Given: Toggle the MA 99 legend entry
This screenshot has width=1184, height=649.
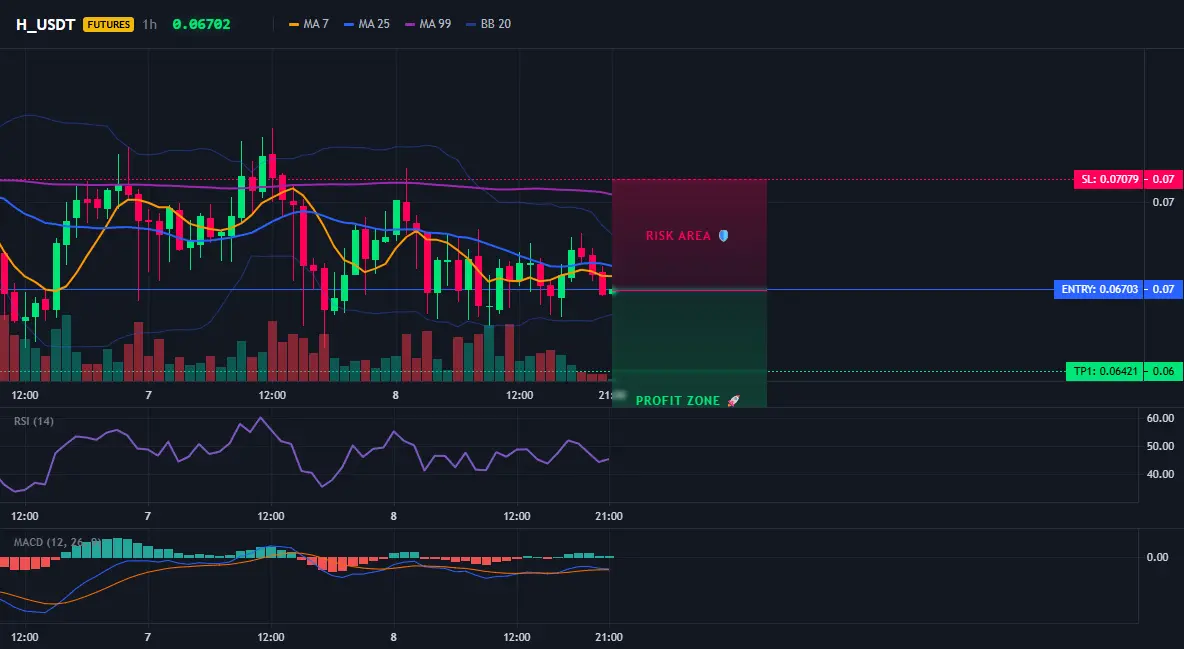Looking at the screenshot, I should point(428,24).
